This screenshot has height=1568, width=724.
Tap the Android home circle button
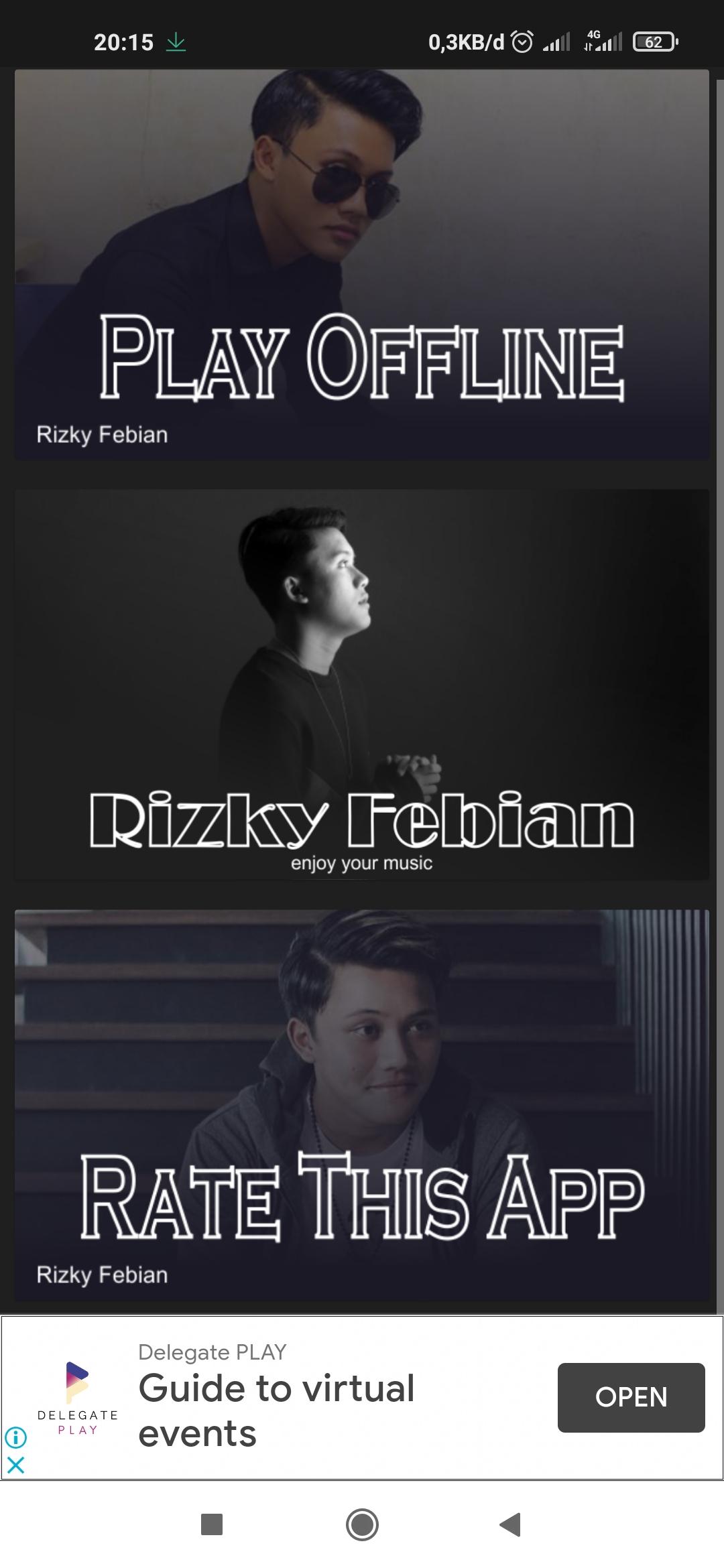pyautogui.click(x=362, y=1524)
